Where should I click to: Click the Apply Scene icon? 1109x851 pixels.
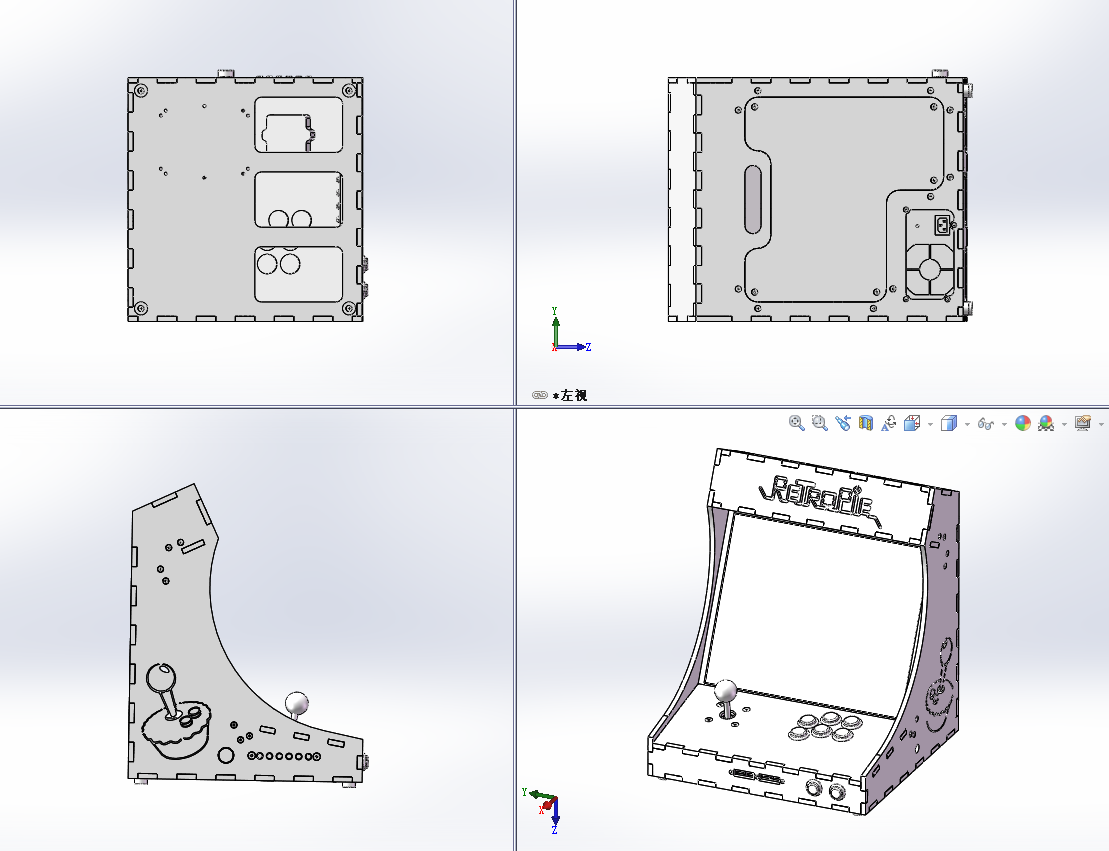(1046, 423)
